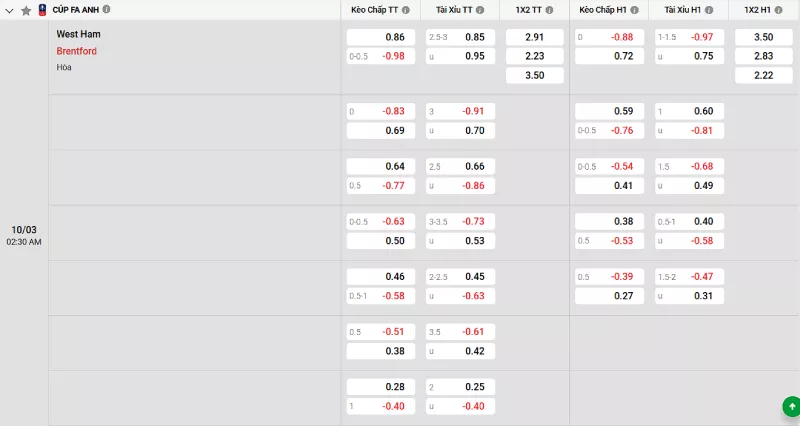Click info icon beside Tài Xỉu TT
The height and width of the screenshot is (426, 800).
coord(479,10)
